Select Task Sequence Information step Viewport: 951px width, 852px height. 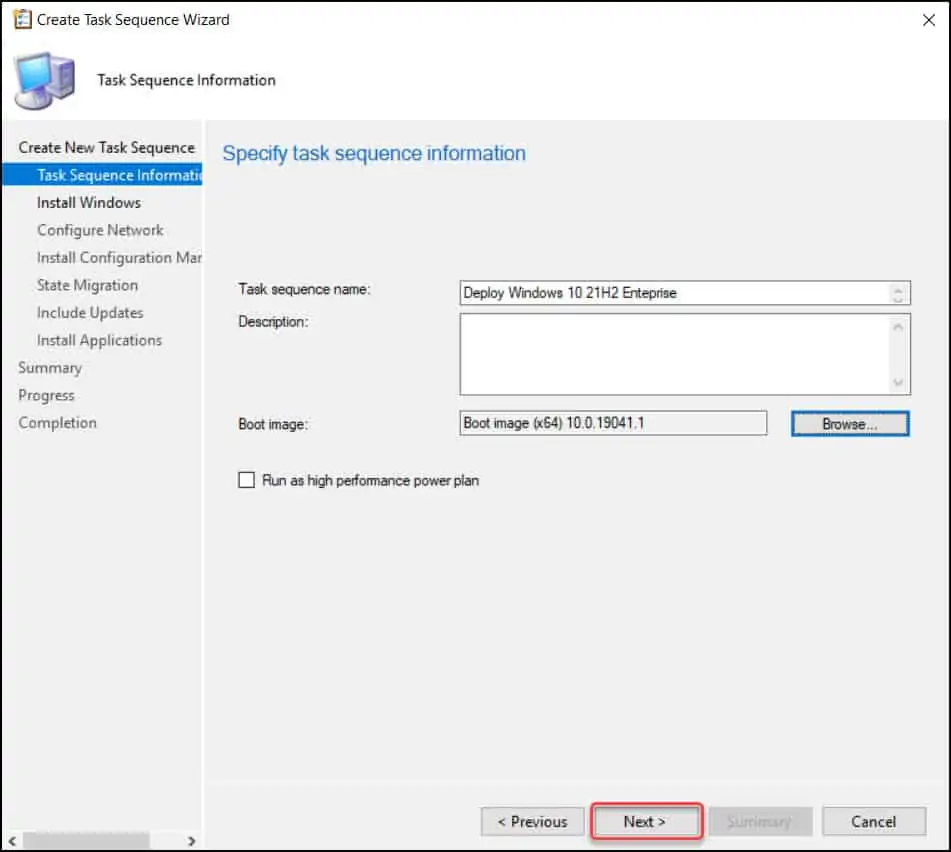tap(102, 175)
